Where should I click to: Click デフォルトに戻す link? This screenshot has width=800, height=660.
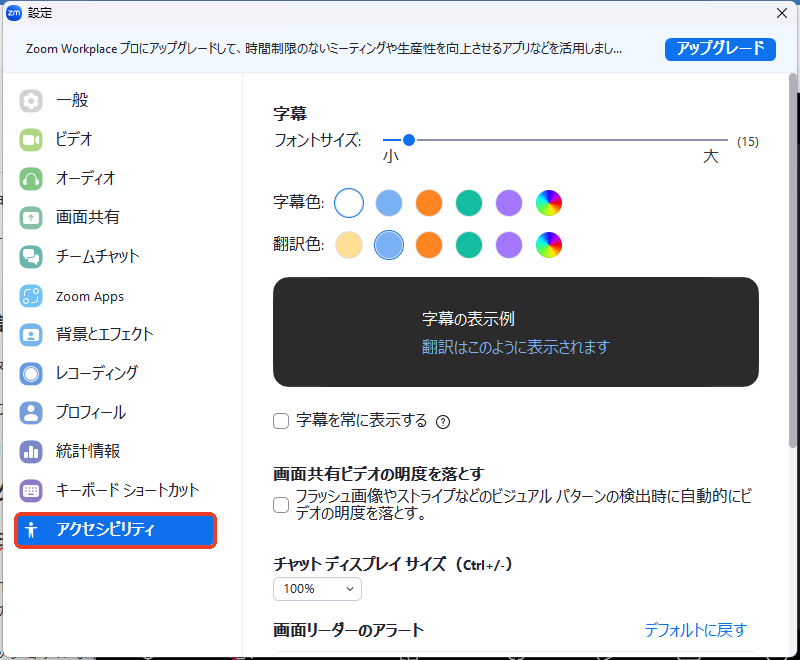pyautogui.click(x=696, y=630)
